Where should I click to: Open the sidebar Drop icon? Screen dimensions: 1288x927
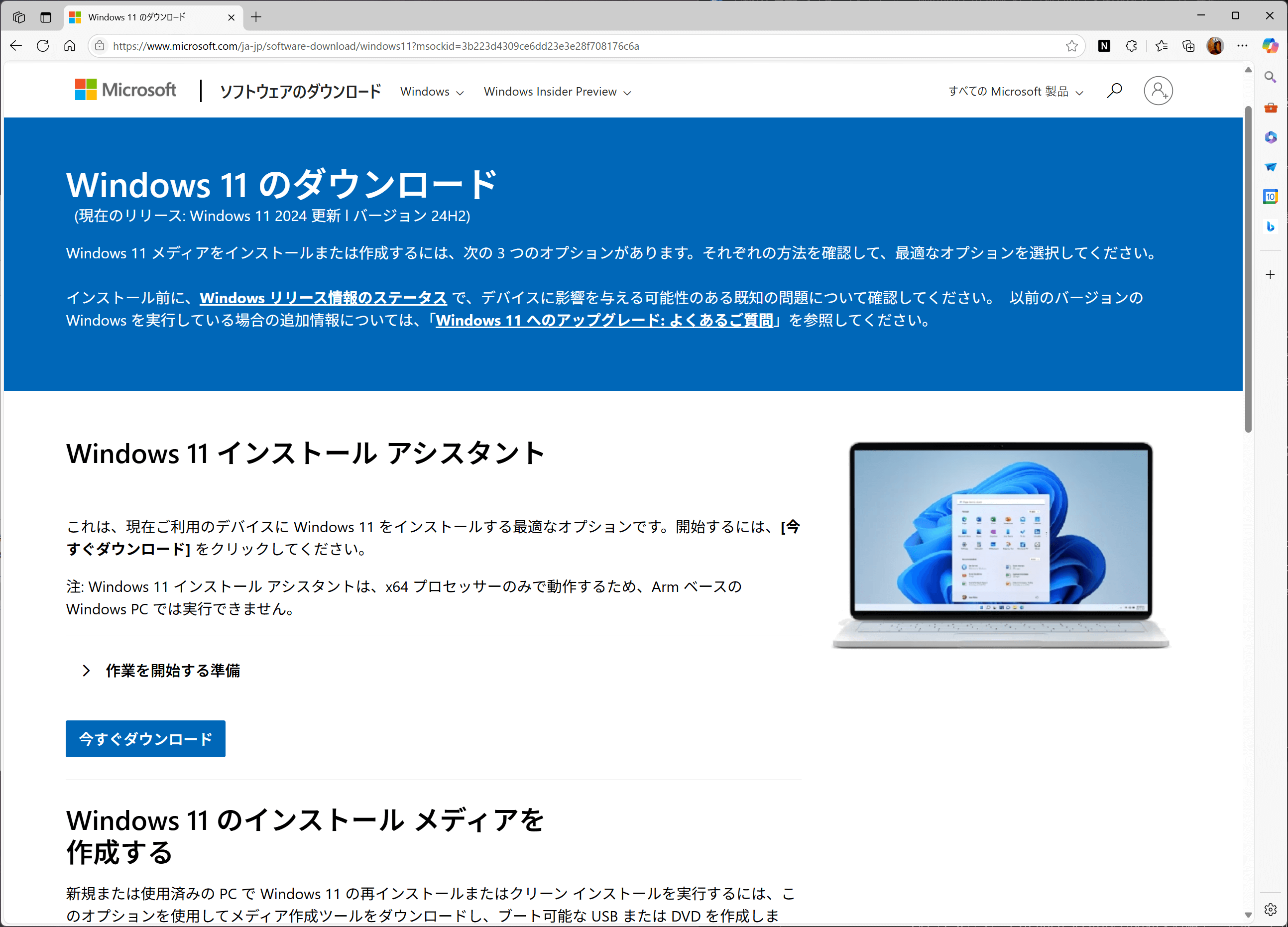tap(1271, 167)
